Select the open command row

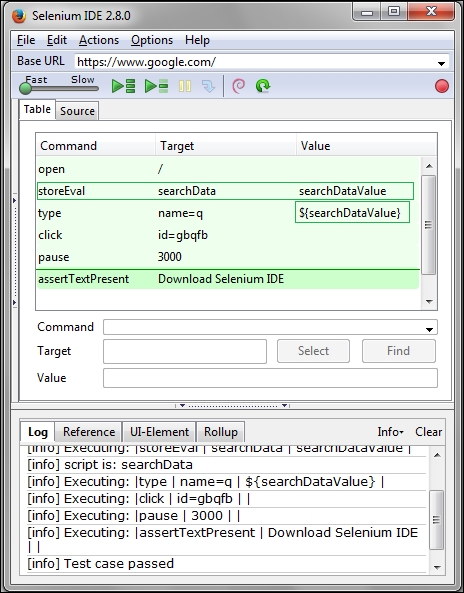coord(228,169)
